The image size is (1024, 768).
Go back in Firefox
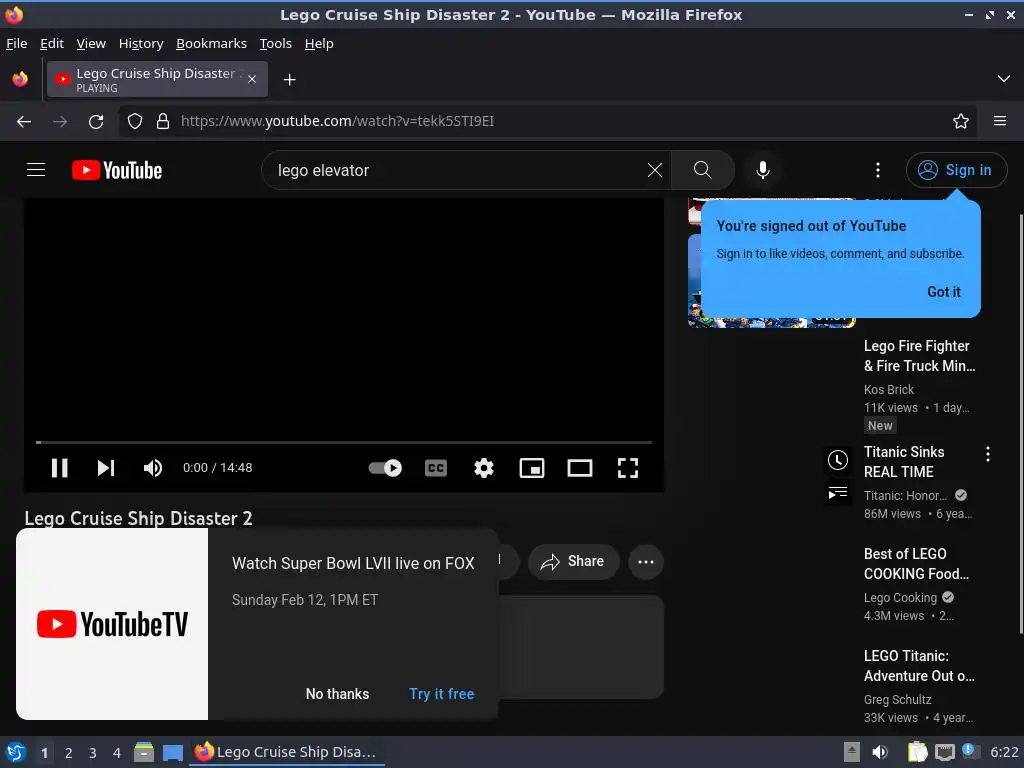tap(24, 121)
